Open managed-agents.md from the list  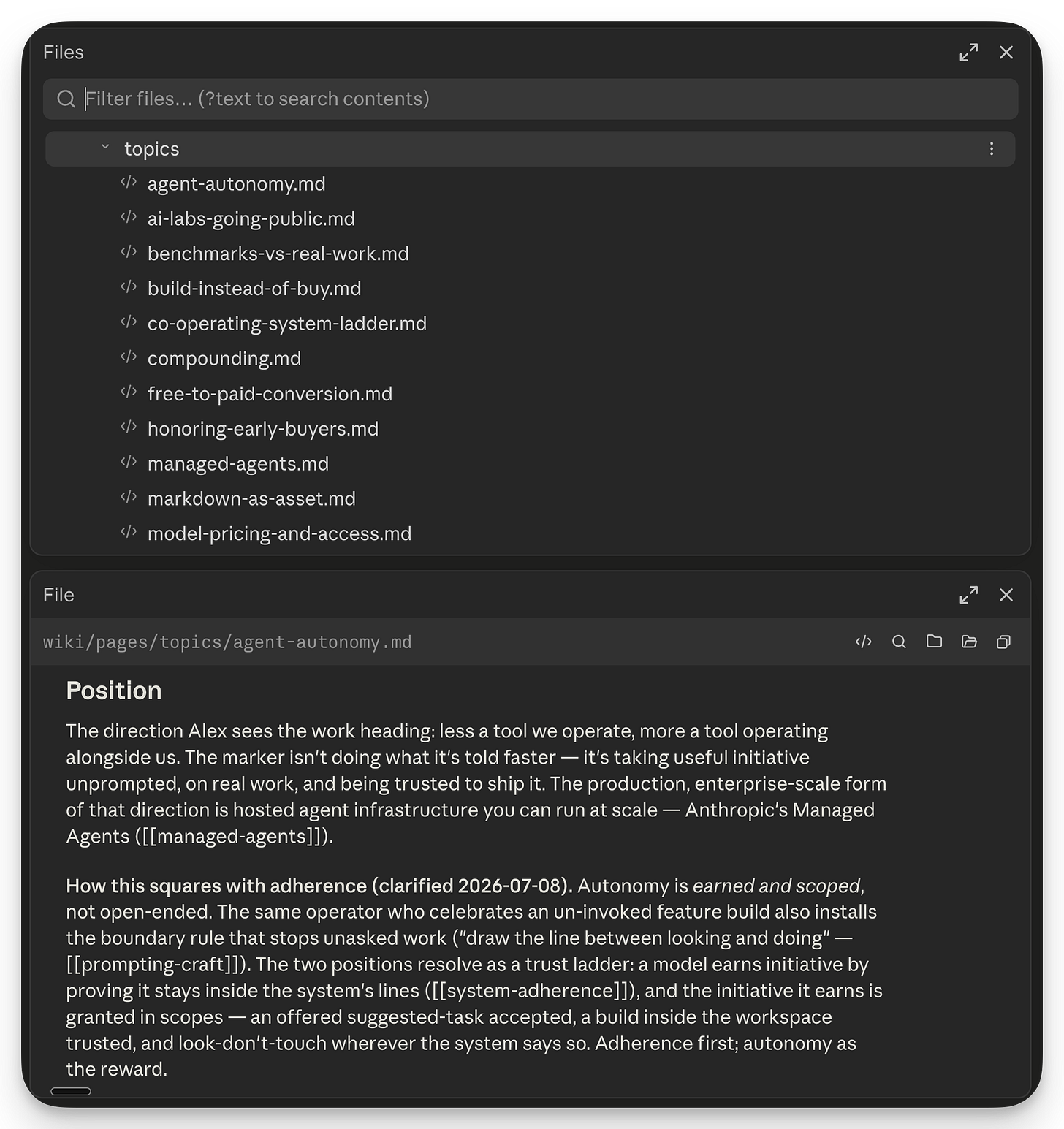point(238,464)
